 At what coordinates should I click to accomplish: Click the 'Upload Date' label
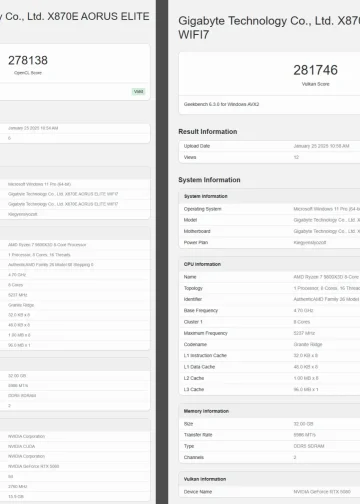tap(197, 146)
